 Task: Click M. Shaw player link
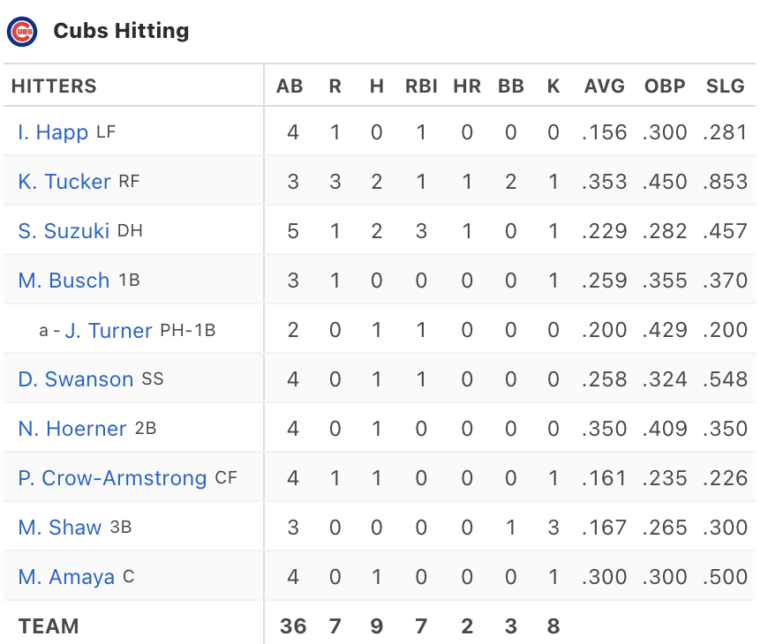[60, 528]
